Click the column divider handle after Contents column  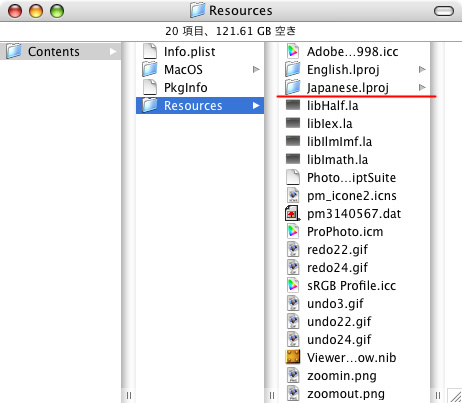tap(129, 395)
